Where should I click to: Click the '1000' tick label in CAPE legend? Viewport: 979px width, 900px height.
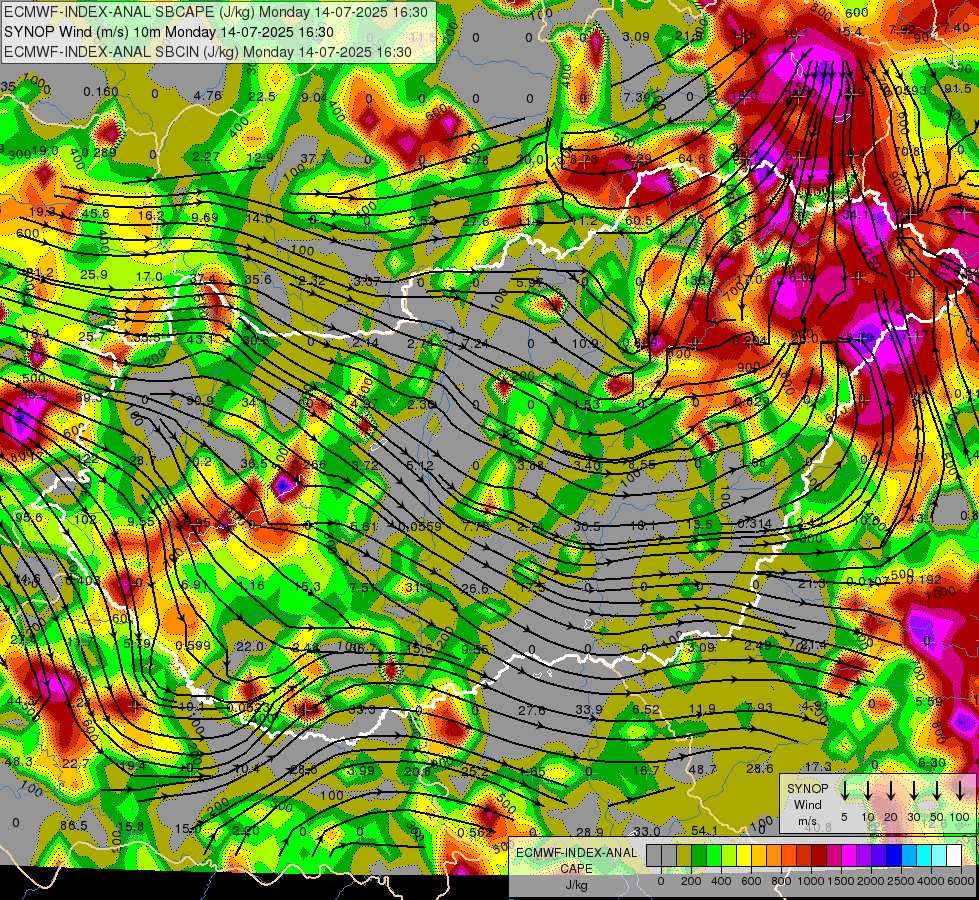click(x=811, y=881)
